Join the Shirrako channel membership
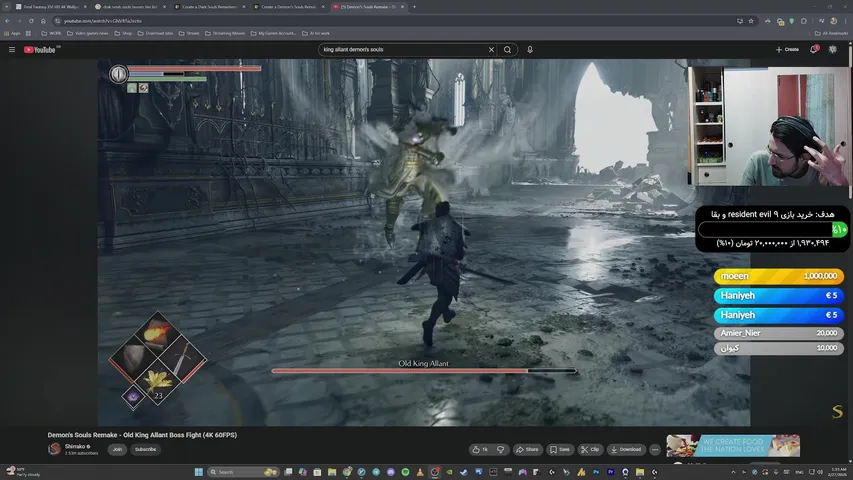853x480 pixels. point(117,450)
